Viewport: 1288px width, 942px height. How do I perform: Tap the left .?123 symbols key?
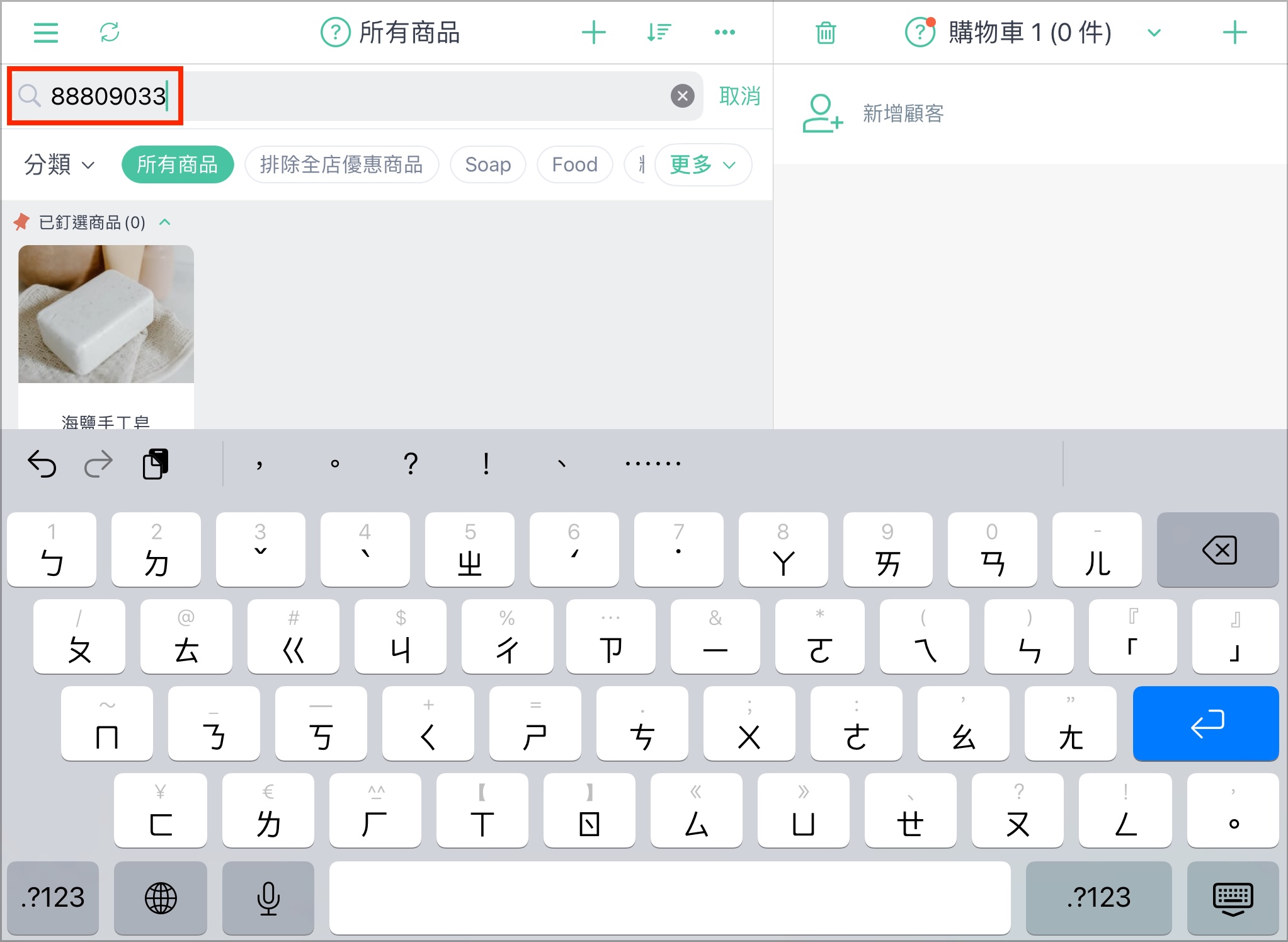pyautogui.click(x=53, y=898)
